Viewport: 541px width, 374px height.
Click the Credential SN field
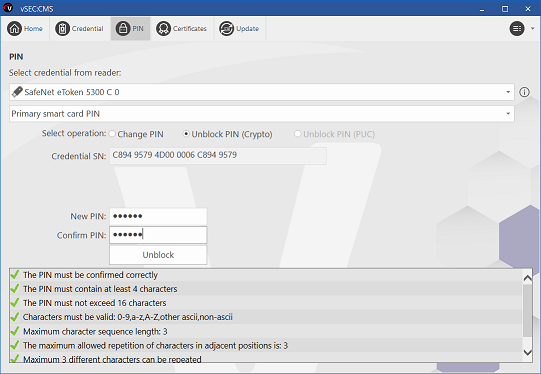(218, 156)
